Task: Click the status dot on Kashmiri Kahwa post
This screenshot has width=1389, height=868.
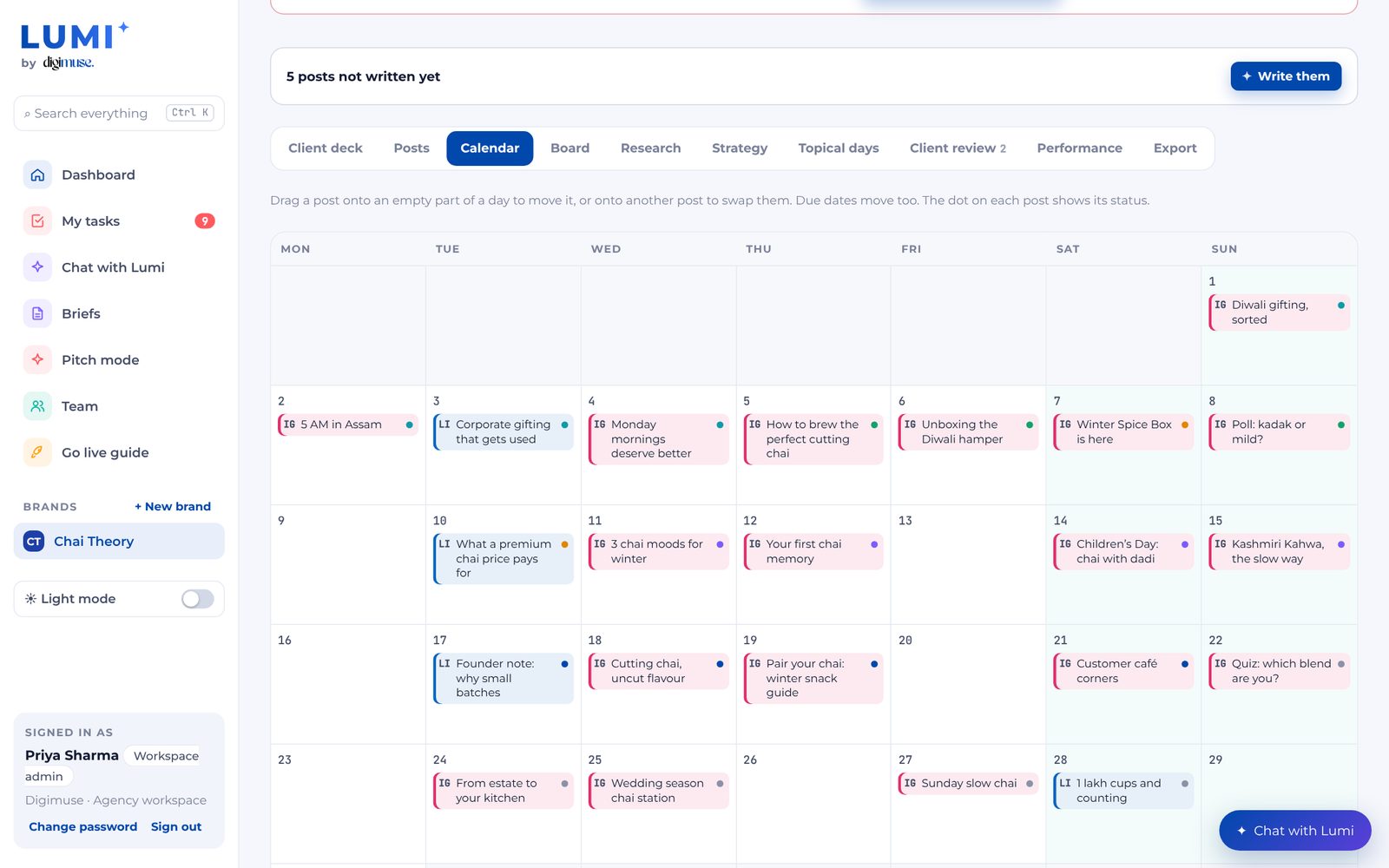Action: pos(1341,544)
